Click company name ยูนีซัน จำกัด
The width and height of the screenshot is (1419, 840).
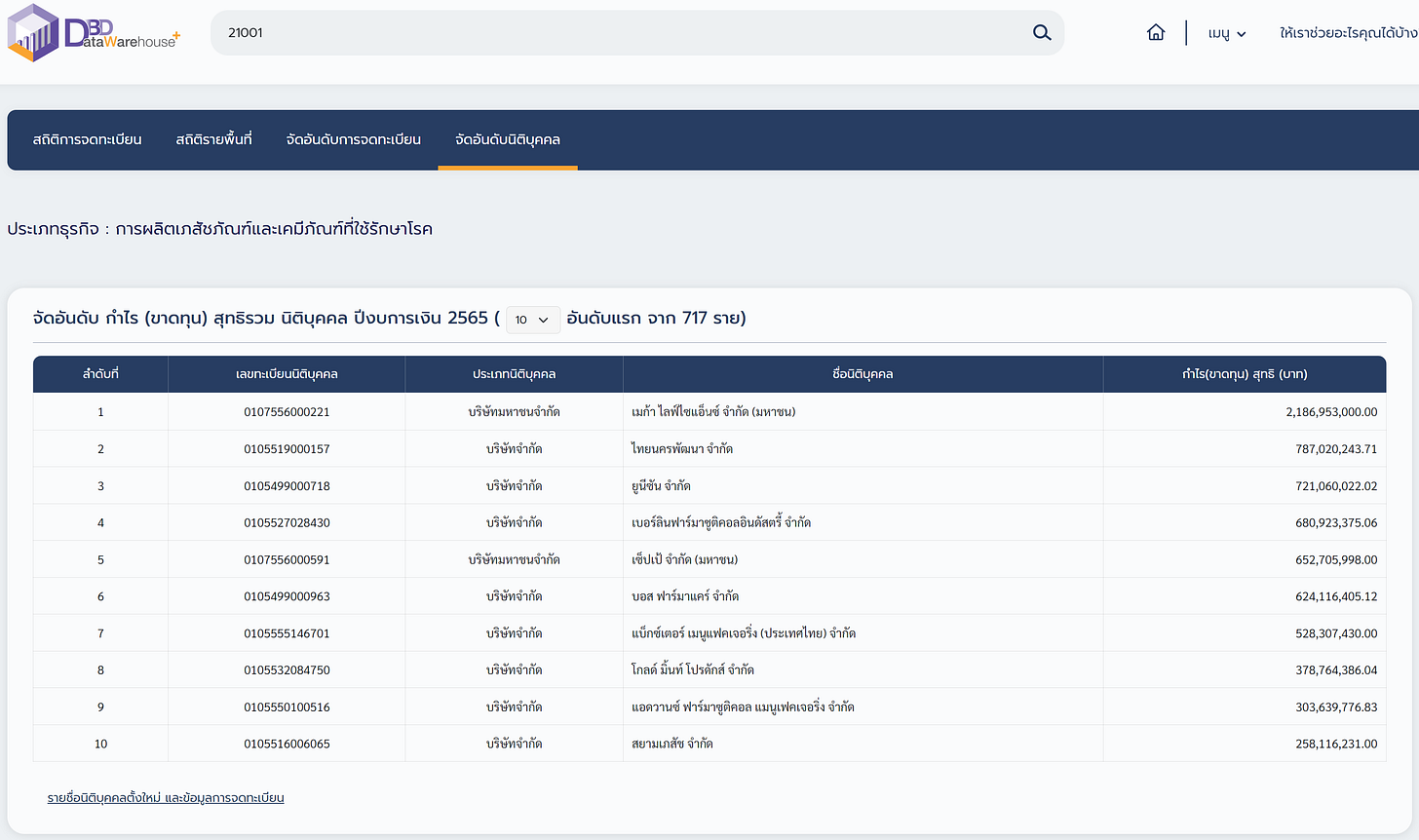pos(661,486)
